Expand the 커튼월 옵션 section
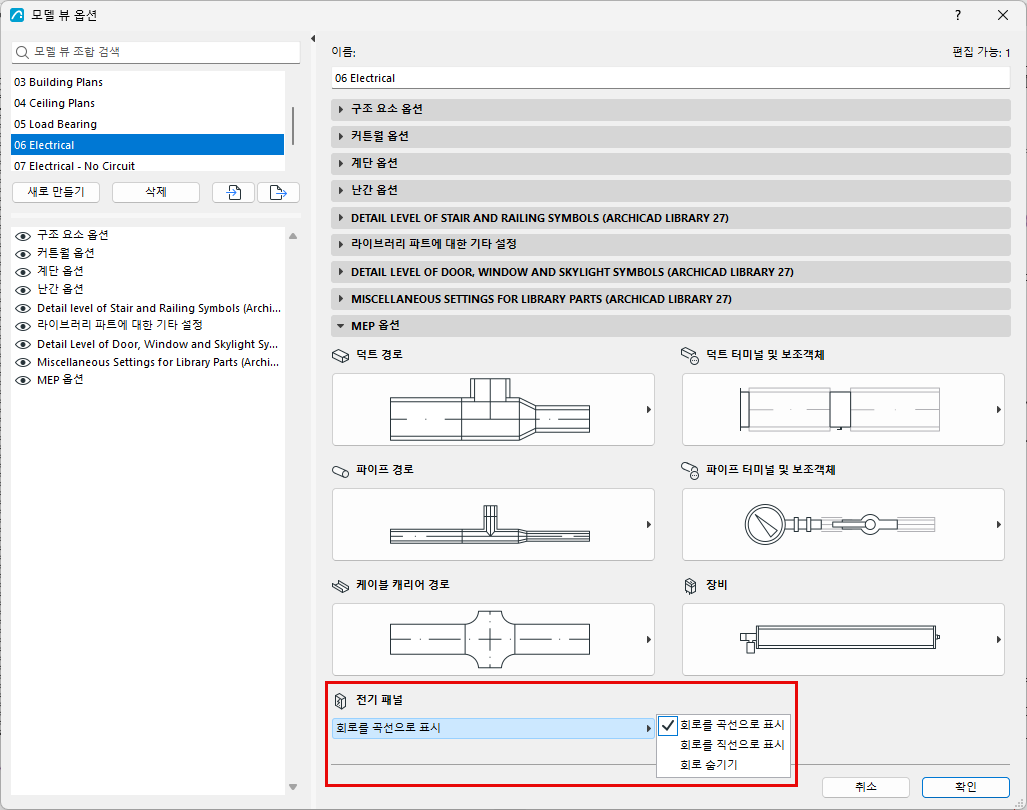1027x810 pixels. (x=671, y=136)
